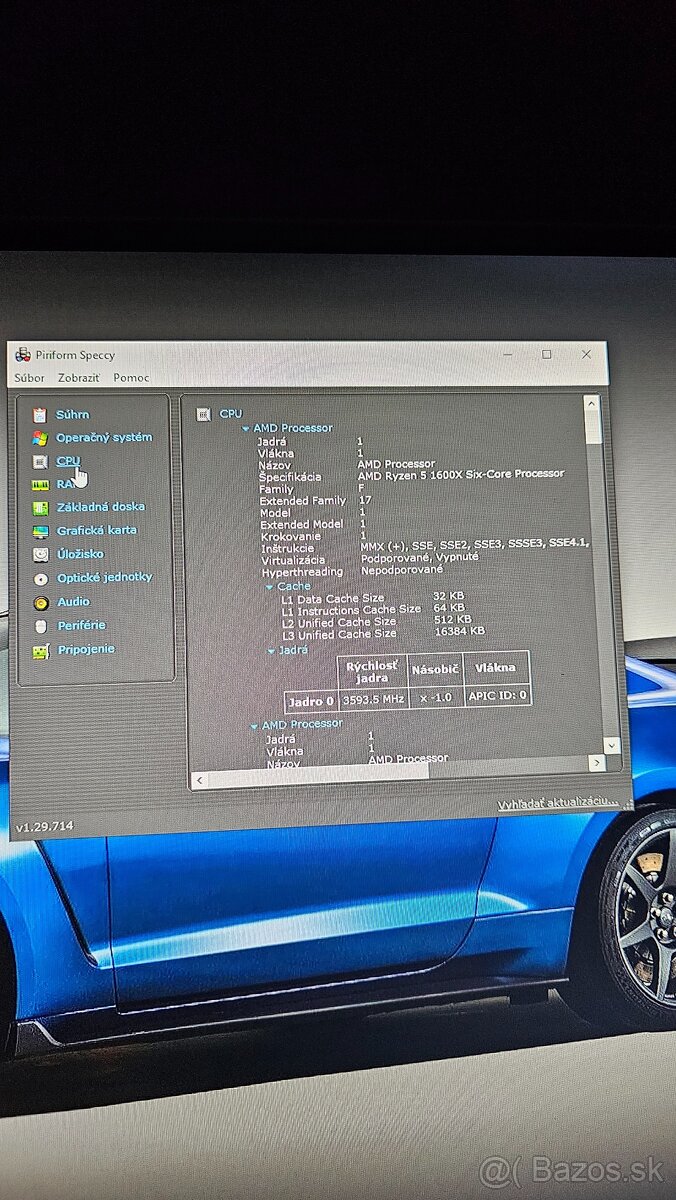Image resolution: width=676 pixels, height=1200 pixels.
Task: Click the '16384 KB' L3 cache value
Action: click(460, 631)
